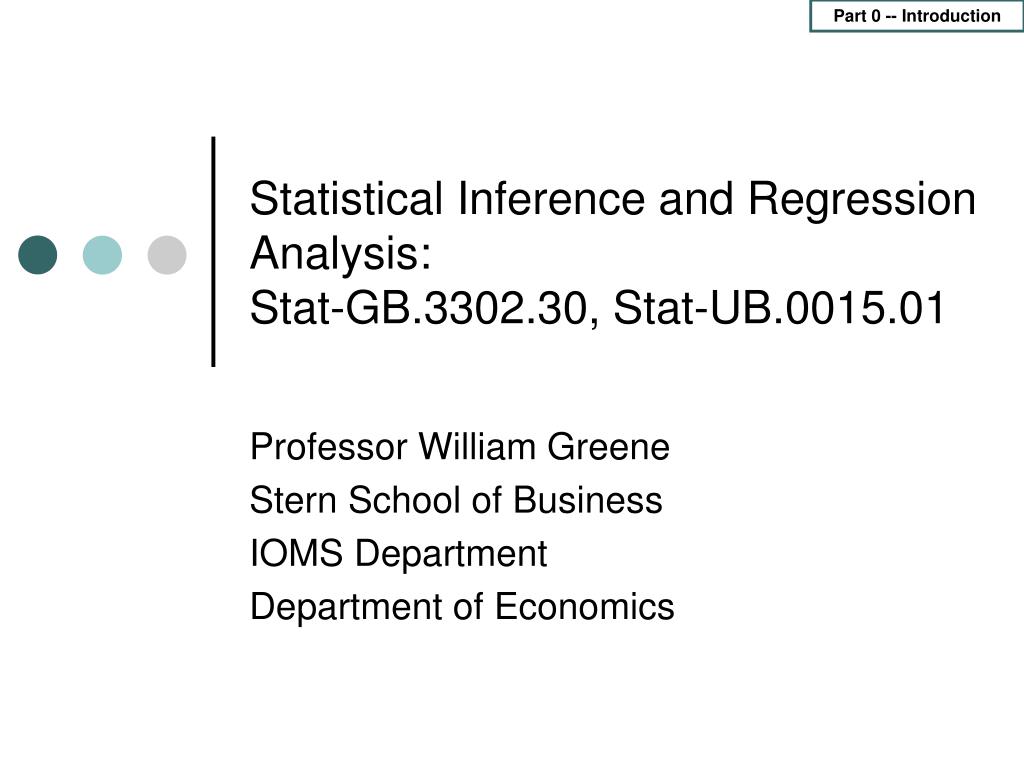Click the dark teal circle bullet
Image resolution: width=1024 pixels, height=768 pixels.
click(x=37, y=255)
